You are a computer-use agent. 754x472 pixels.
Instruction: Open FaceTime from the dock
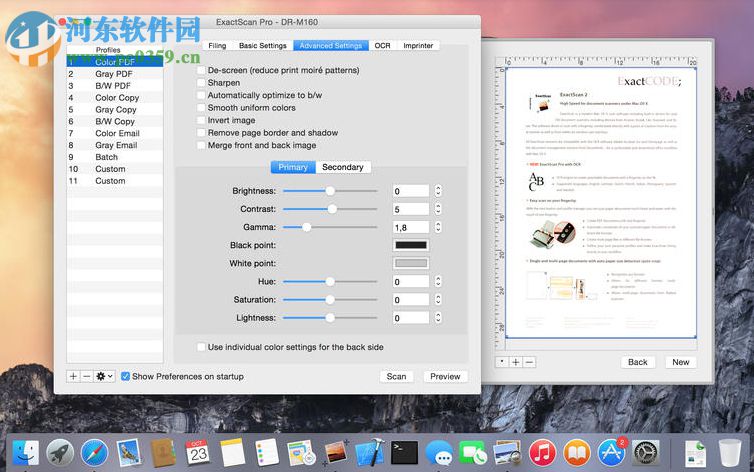coord(473,452)
